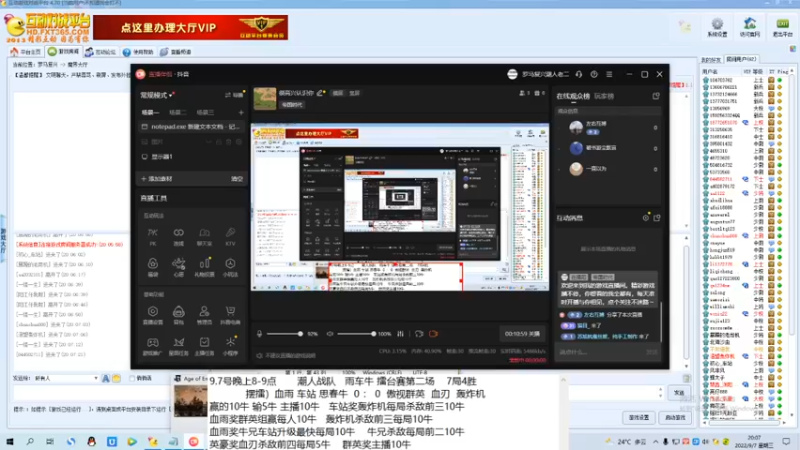Open the Games tool with linked-rings icon

179,236
